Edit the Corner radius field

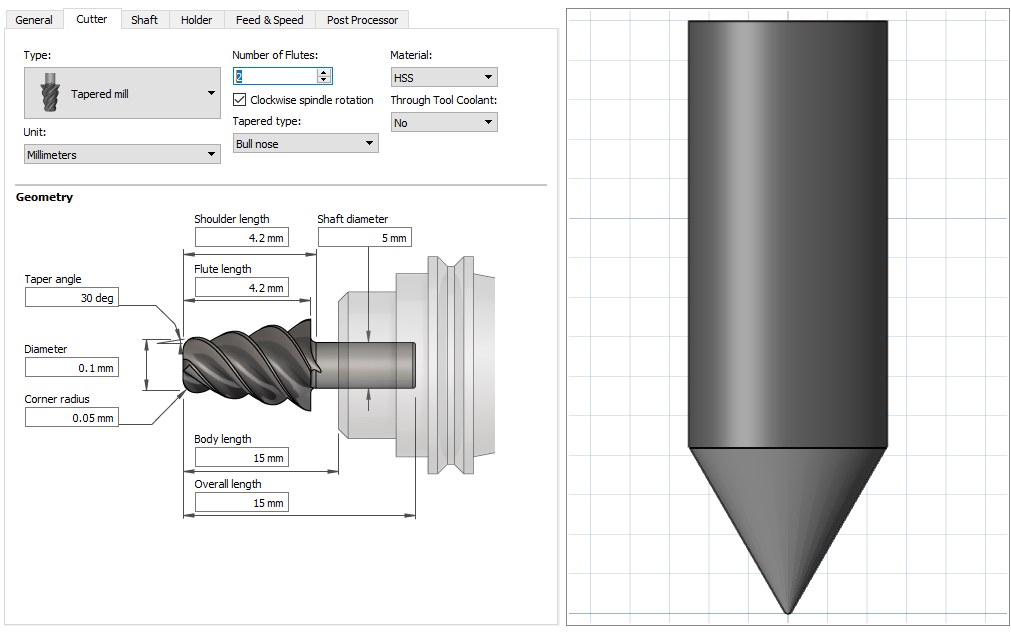pyautogui.click(x=72, y=417)
